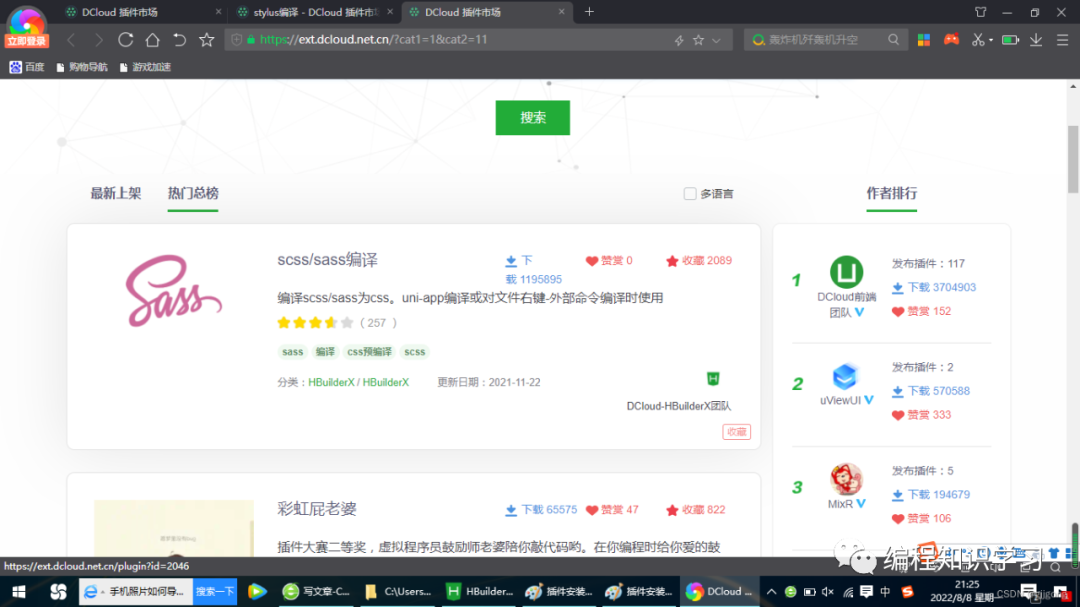Screen dimensions: 1080x607
Task: Open the dropdown arrow beside the scissors tool
Action: click(x=989, y=40)
